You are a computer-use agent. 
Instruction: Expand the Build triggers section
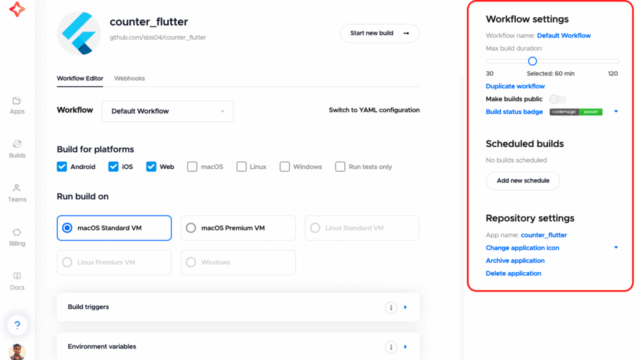click(x=405, y=307)
